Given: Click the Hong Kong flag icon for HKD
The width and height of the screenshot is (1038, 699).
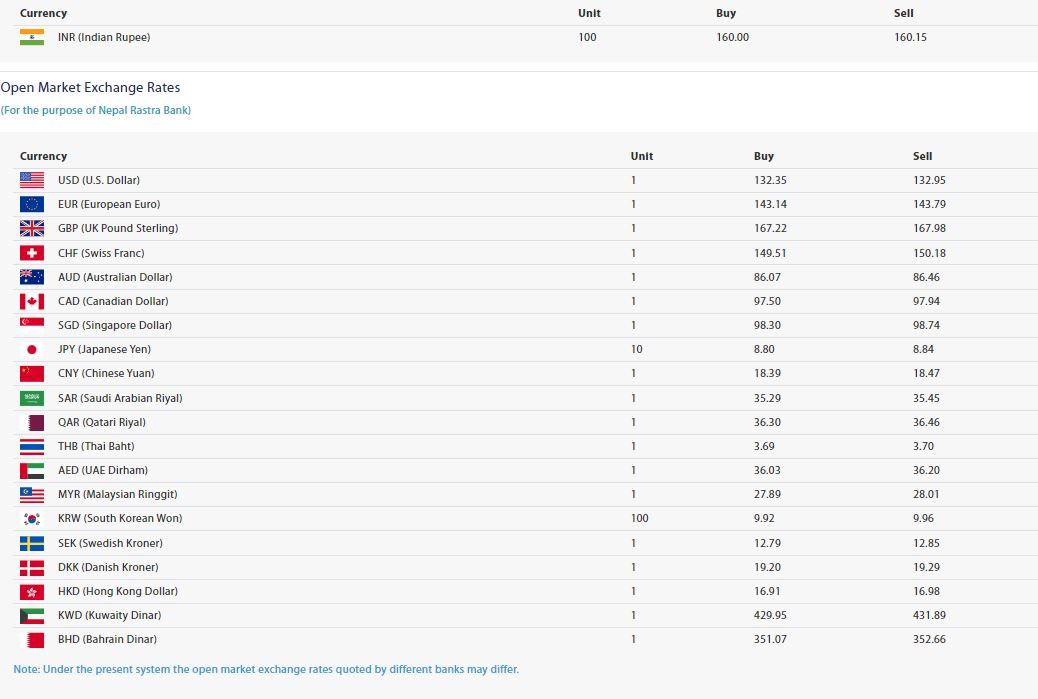Looking at the screenshot, I should click(x=32, y=591).
